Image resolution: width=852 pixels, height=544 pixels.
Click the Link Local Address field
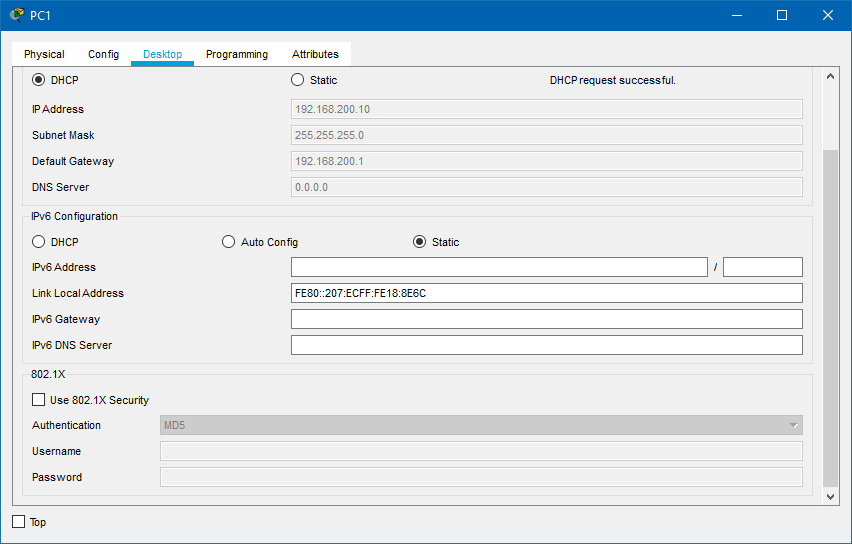pyautogui.click(x=547, y=293)
